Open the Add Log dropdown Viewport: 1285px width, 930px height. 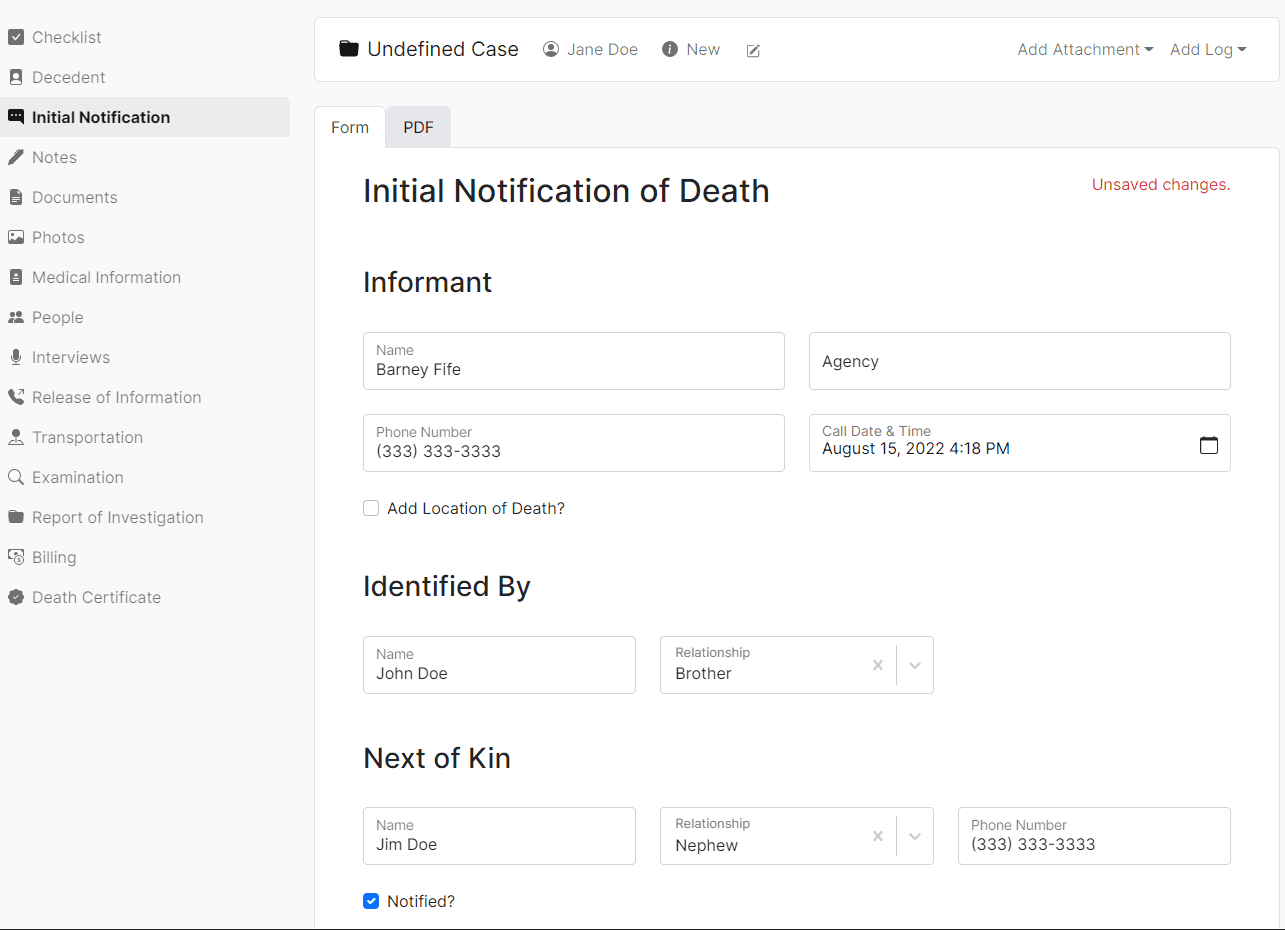(x=1207, y=49)
